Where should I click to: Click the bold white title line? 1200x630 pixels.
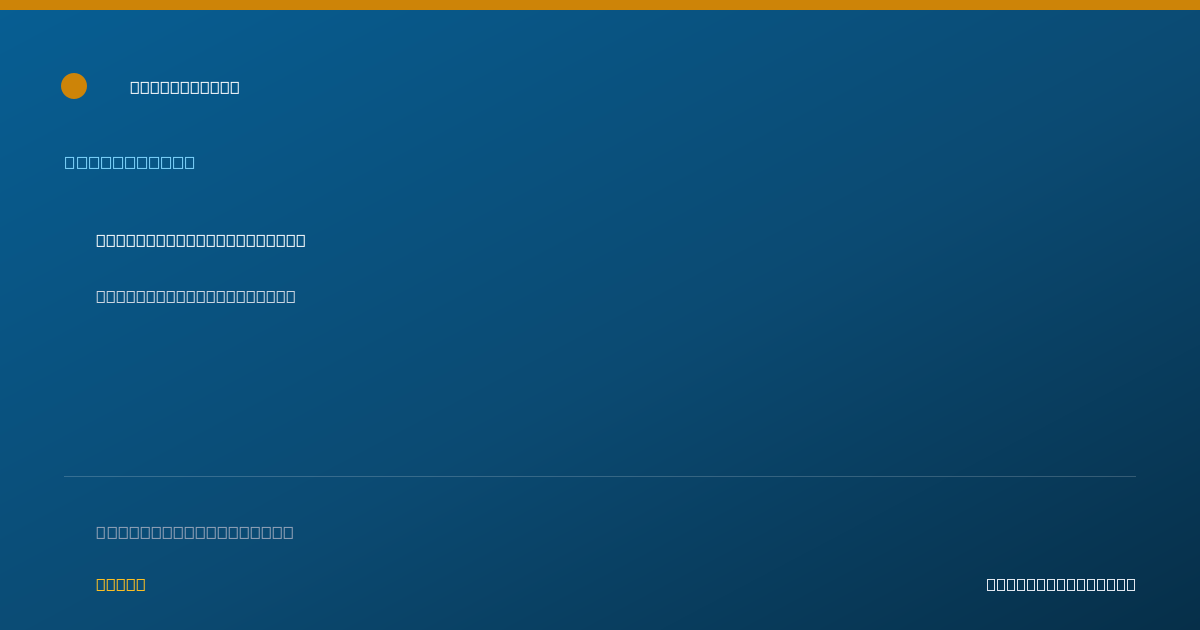click(x=201, y=240)
